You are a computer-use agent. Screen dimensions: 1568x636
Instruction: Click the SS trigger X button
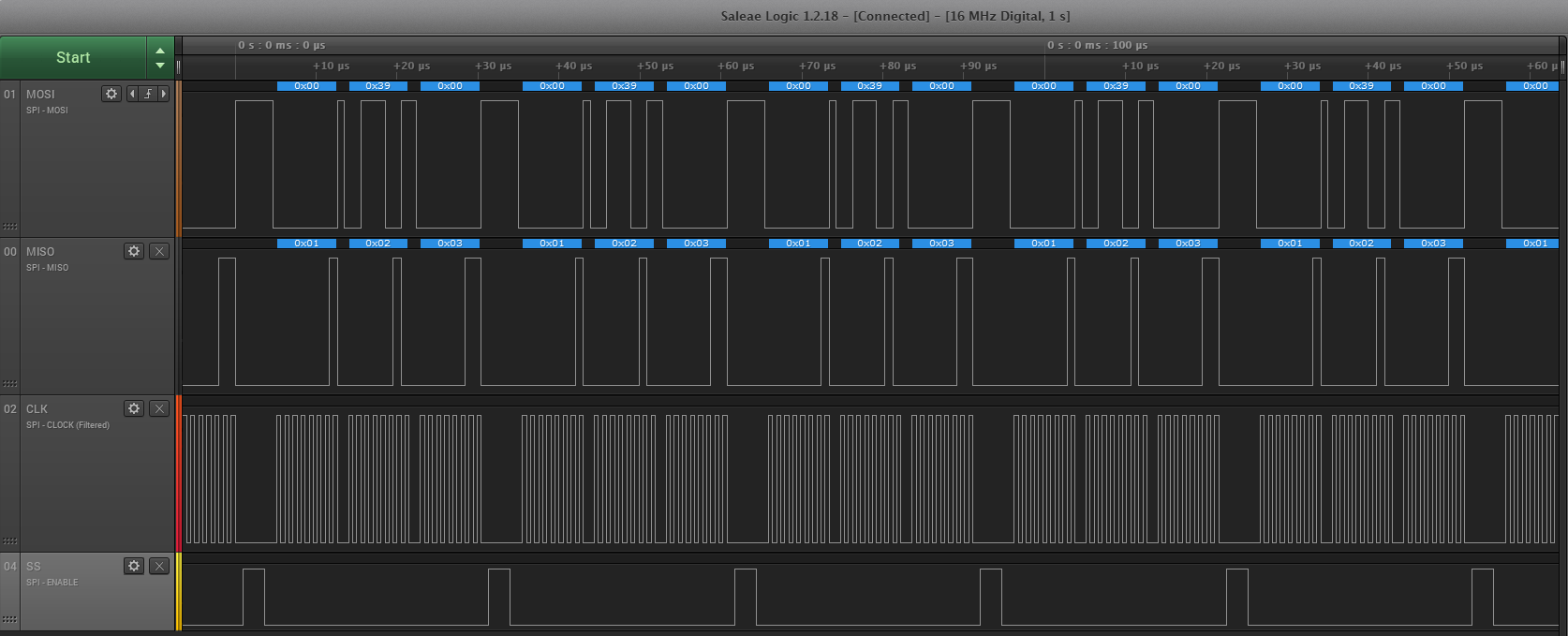point(159,566)
